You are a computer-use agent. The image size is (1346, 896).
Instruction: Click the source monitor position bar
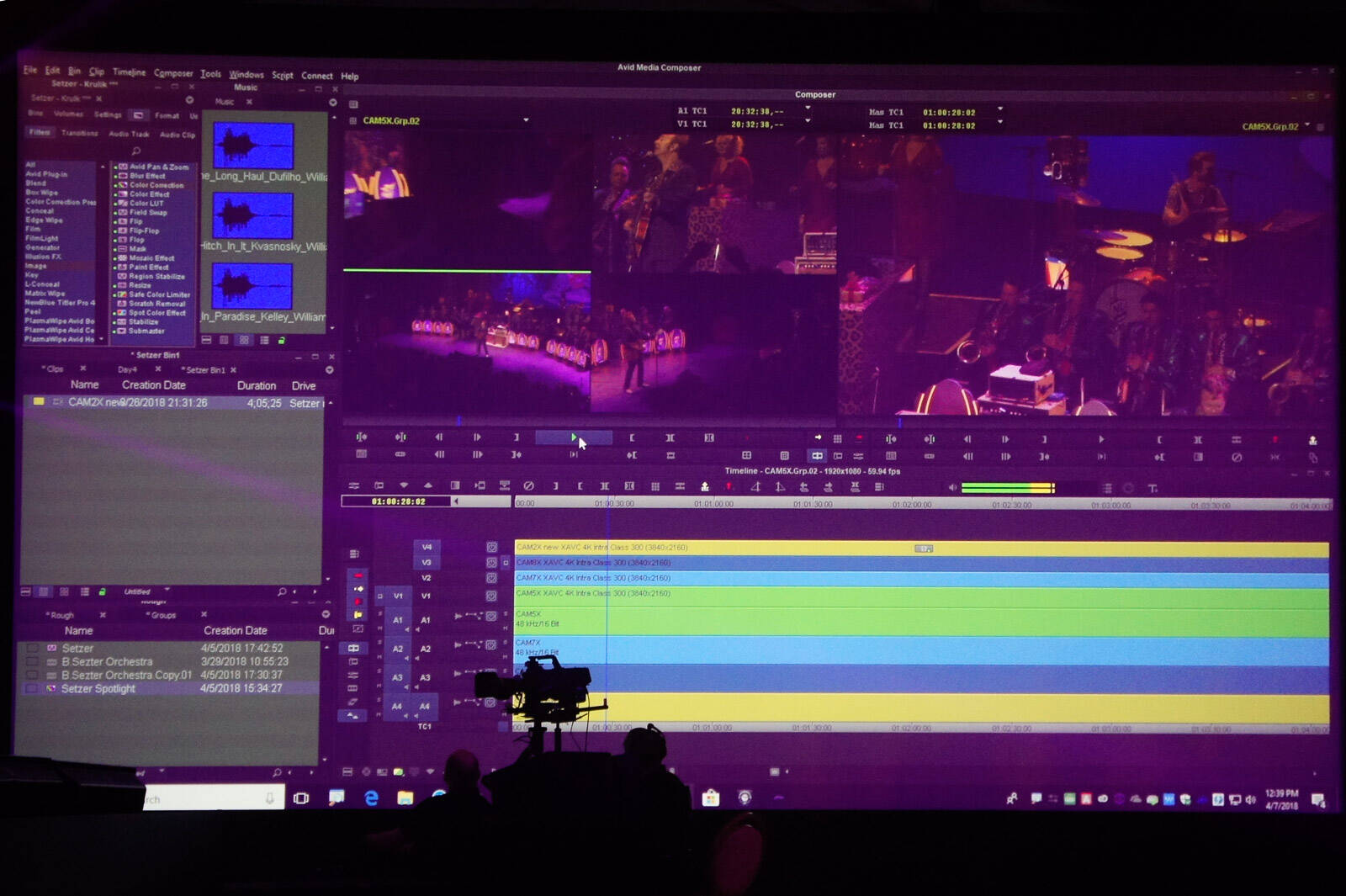click(x=589, y=420)
